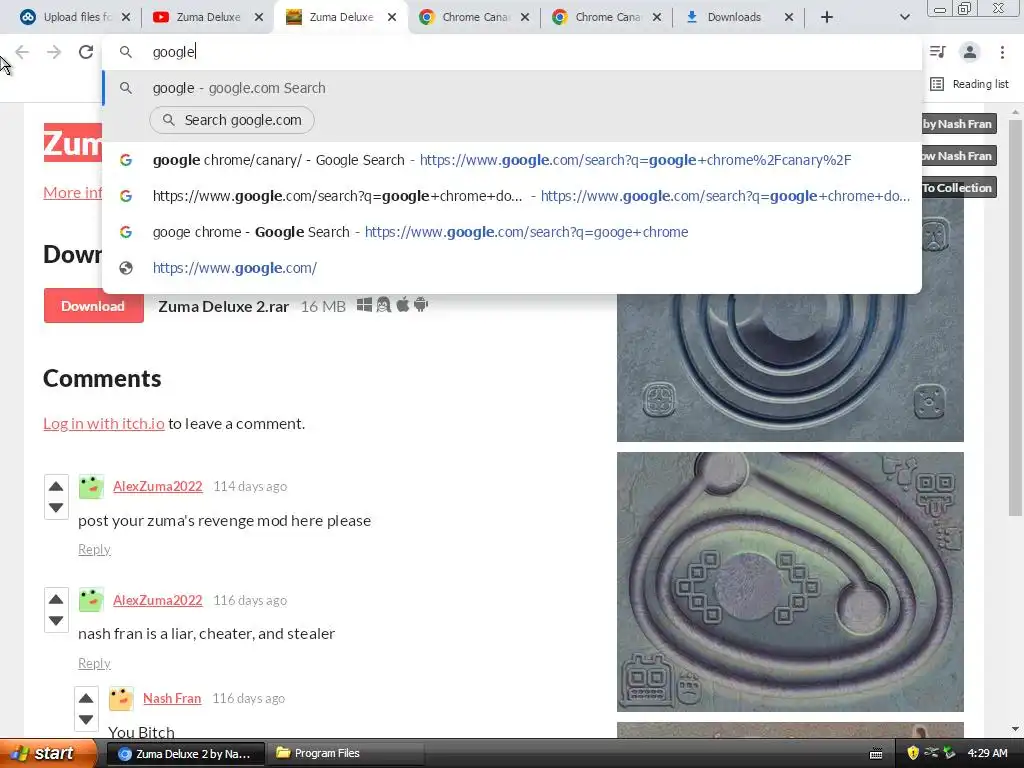Click the page vertical scrollbar
The height and width of the screenshot is (768, 1024).
pyautogui.click(x=1015, y=317)
